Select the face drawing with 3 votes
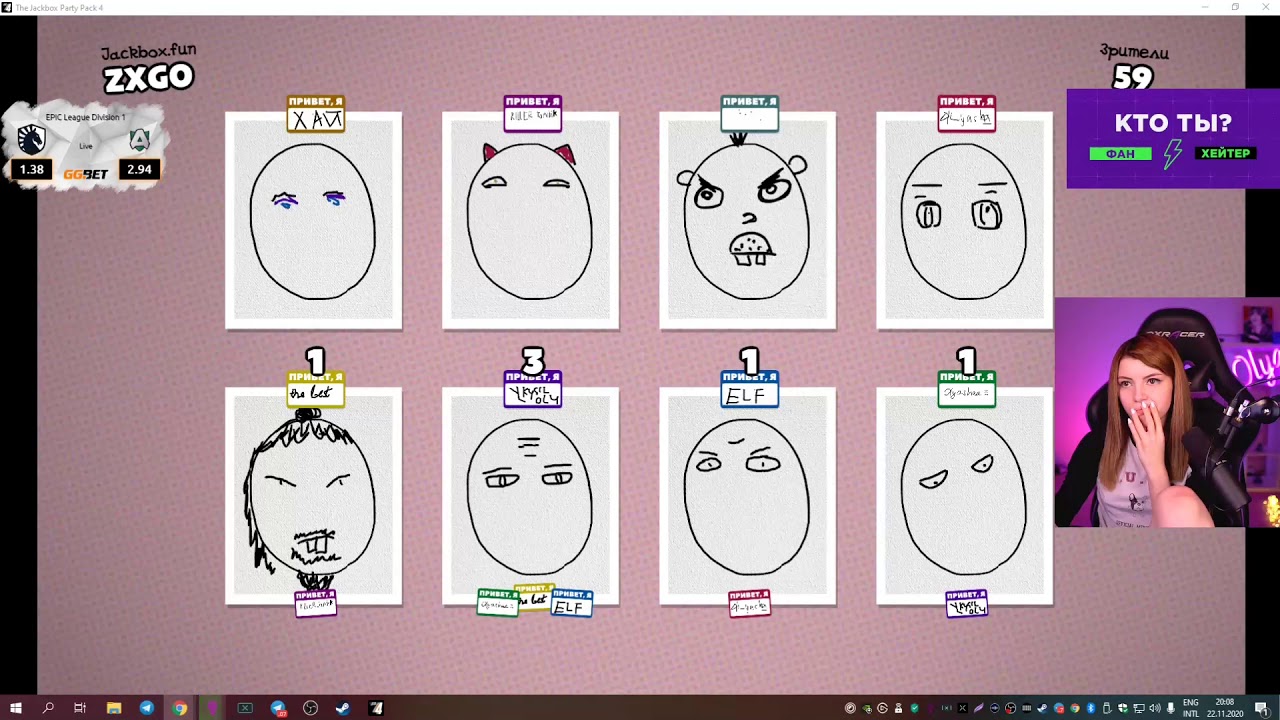This screenshot has width=1280, height=720. tap(530, 496)
